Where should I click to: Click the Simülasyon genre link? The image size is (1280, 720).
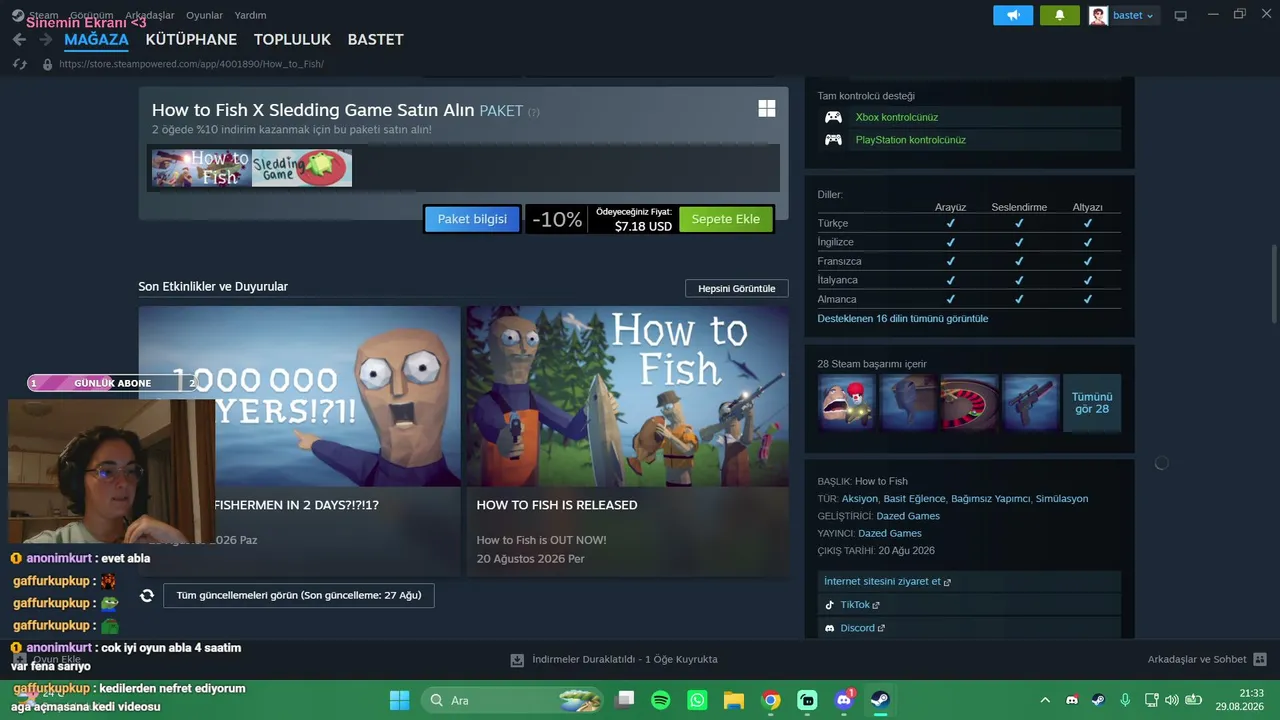[1062, 499]
